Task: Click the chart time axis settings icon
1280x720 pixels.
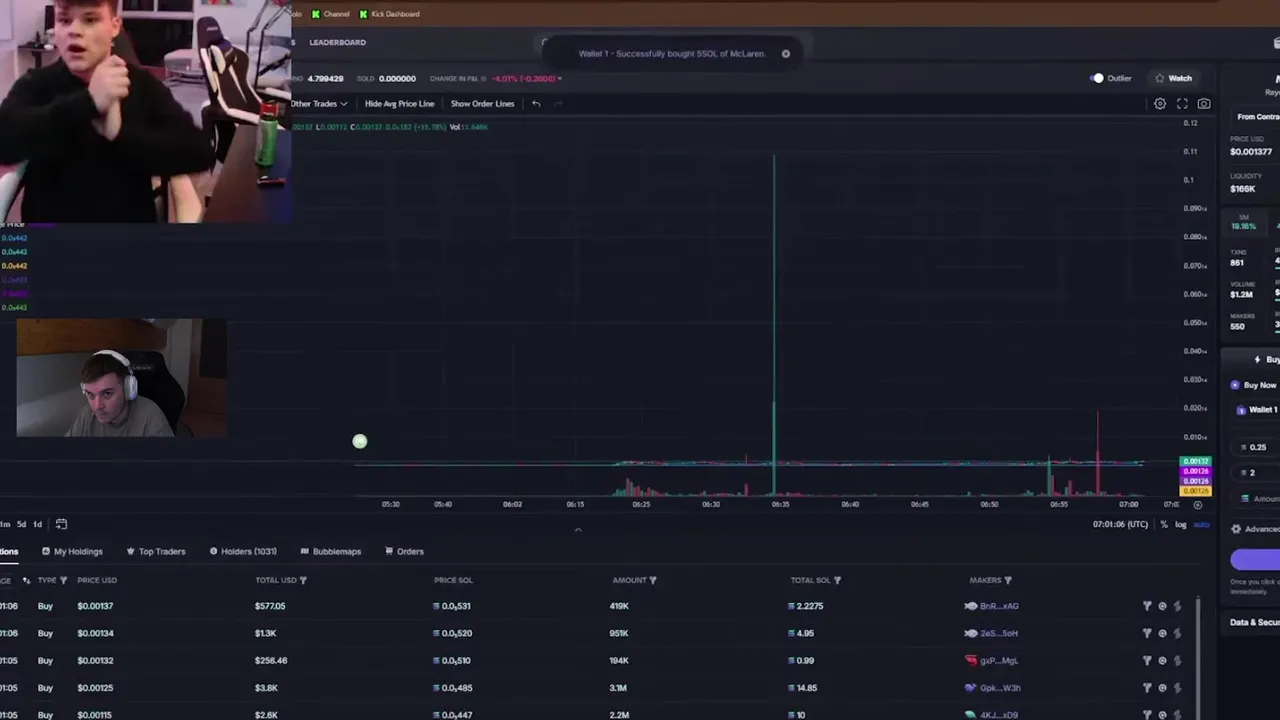Action: 1197,505
